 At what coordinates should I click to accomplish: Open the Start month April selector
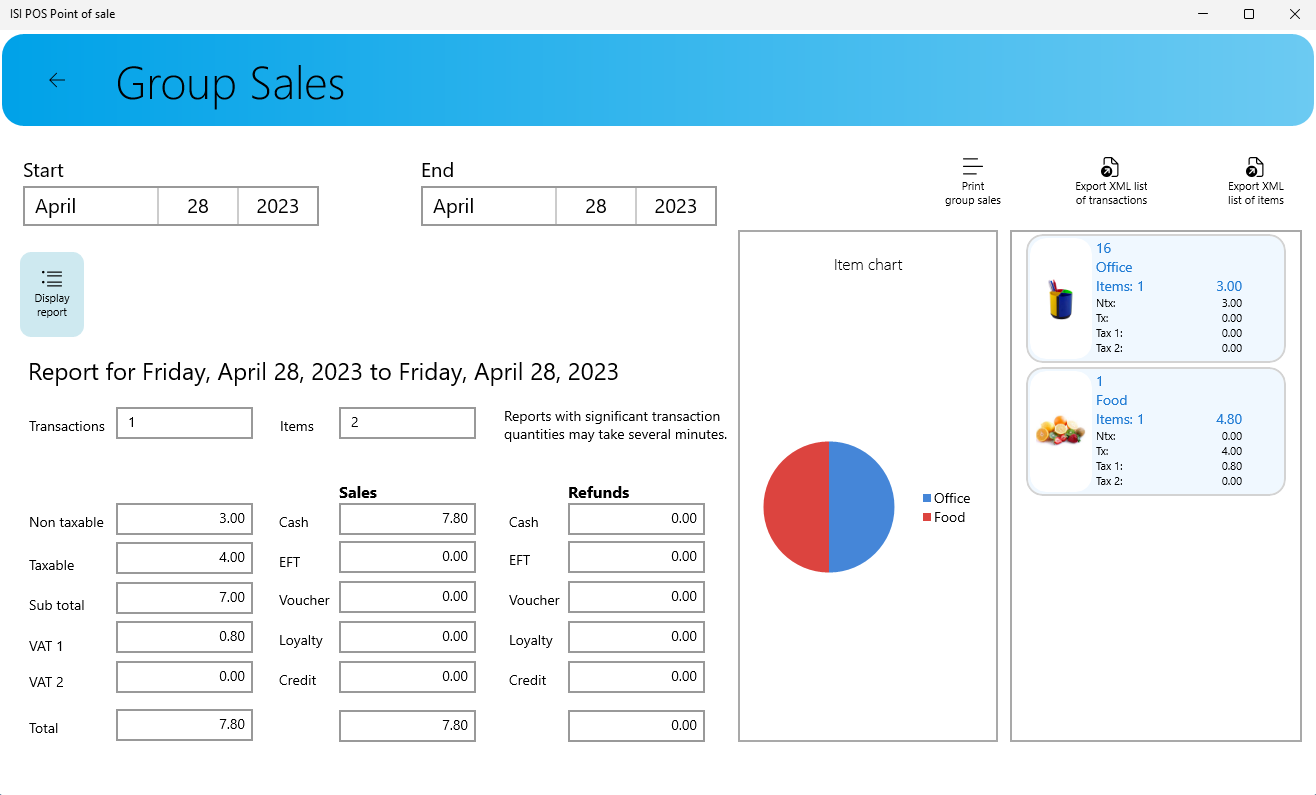[x=91, y=206]
